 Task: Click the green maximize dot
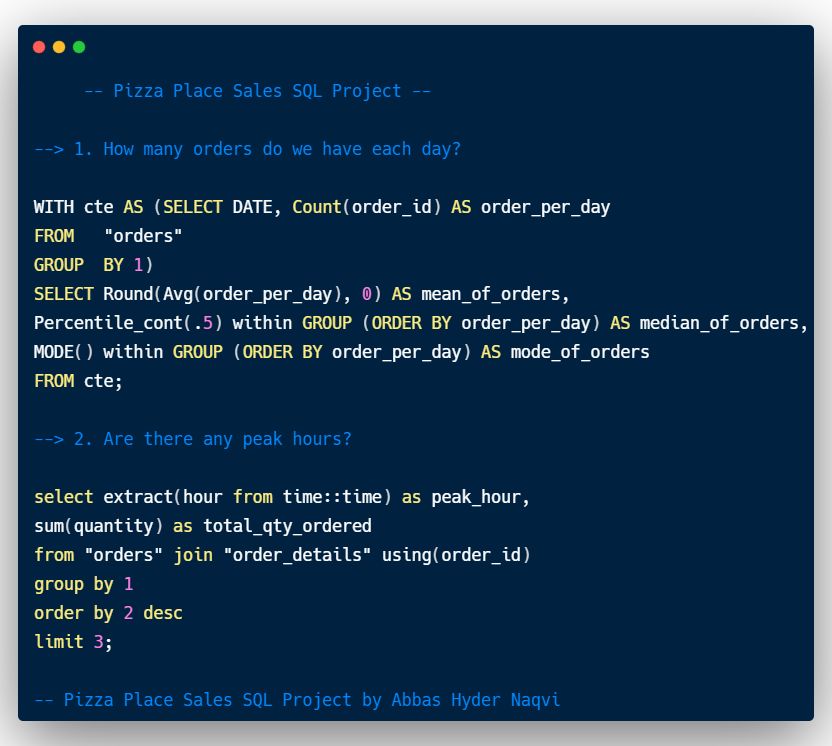pyautogui.click(x=79, y=47)
